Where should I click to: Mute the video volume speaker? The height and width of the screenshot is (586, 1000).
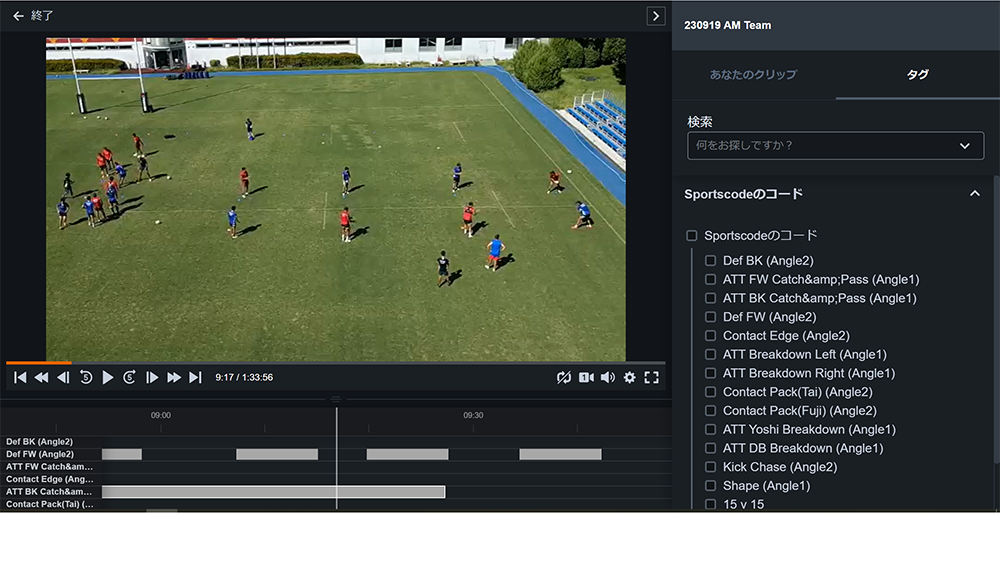click(607, 377)
